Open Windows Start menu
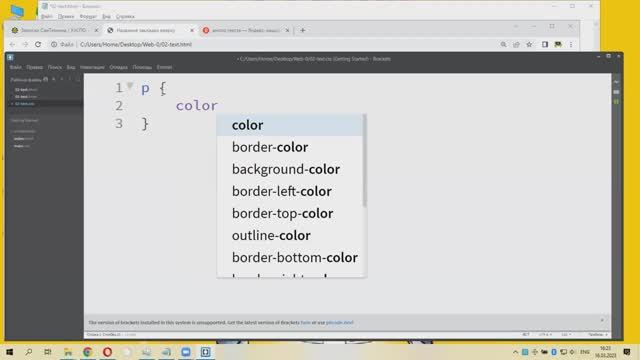 click(x=9, y=352)
